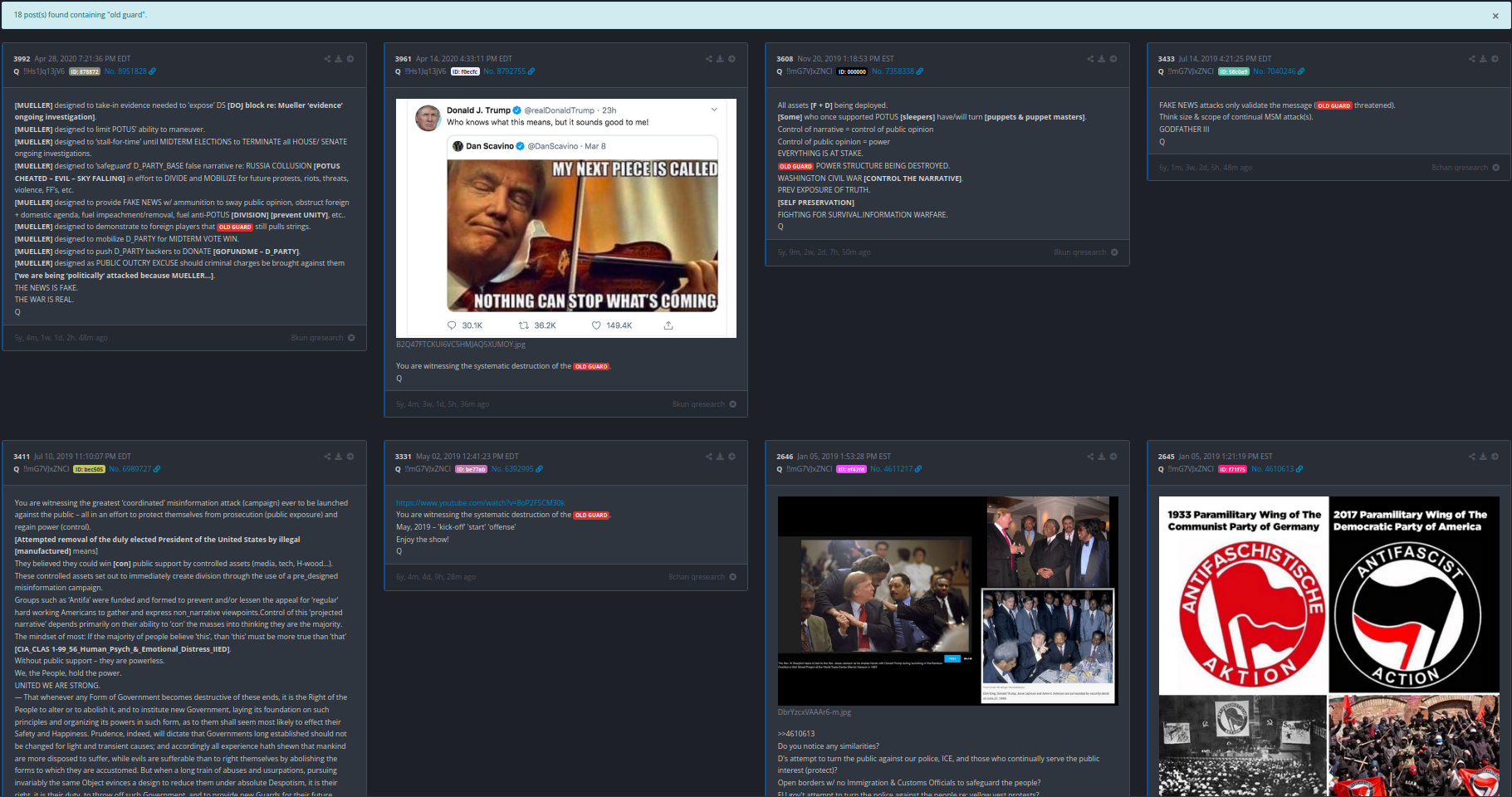Click the 8kun qresearch icon on post 3961
Viewport: 1512px width, 797px height.
[x=732, y=404]
